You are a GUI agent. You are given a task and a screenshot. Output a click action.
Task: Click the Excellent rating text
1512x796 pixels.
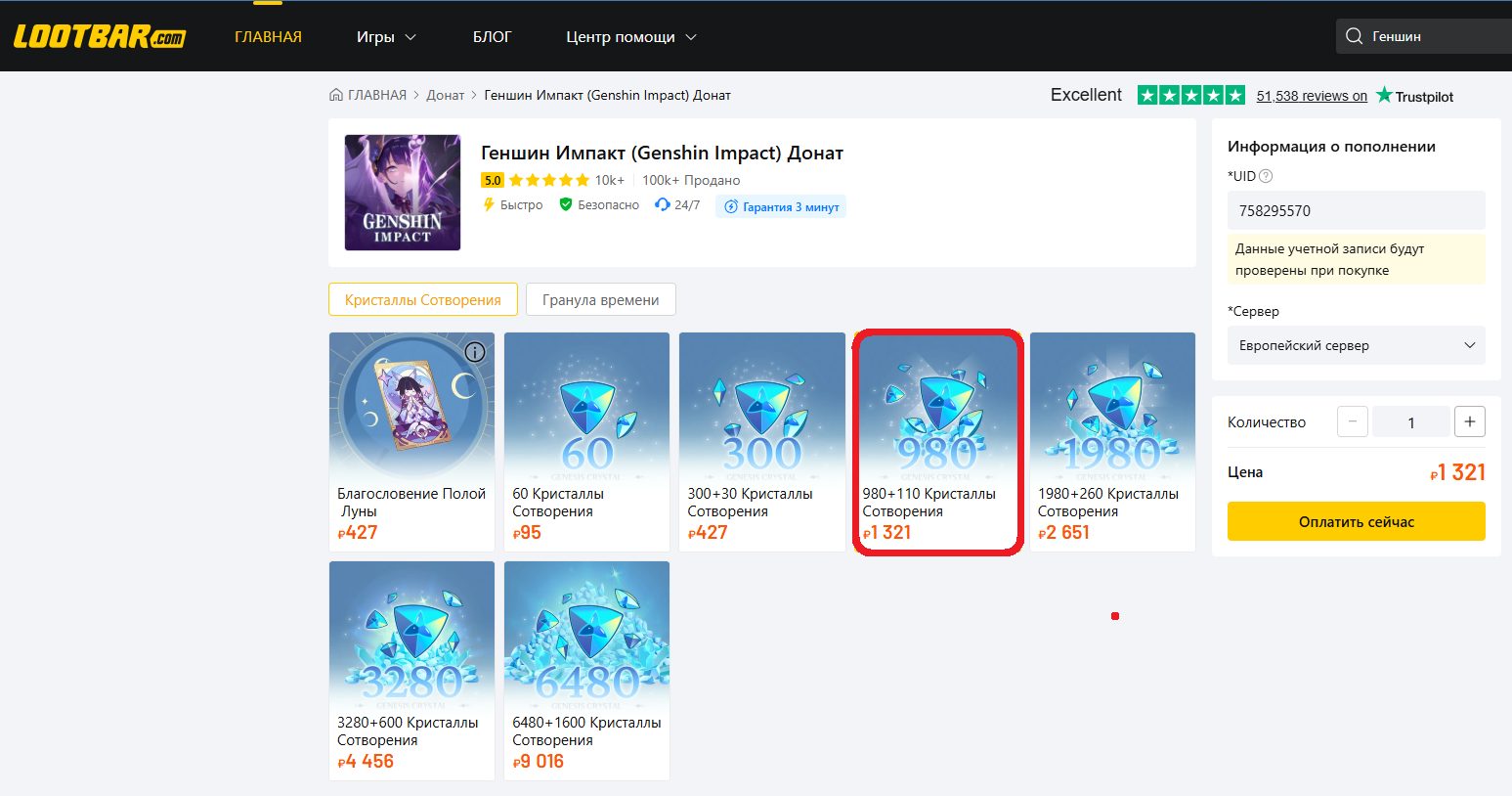[x=1086, y=95]
